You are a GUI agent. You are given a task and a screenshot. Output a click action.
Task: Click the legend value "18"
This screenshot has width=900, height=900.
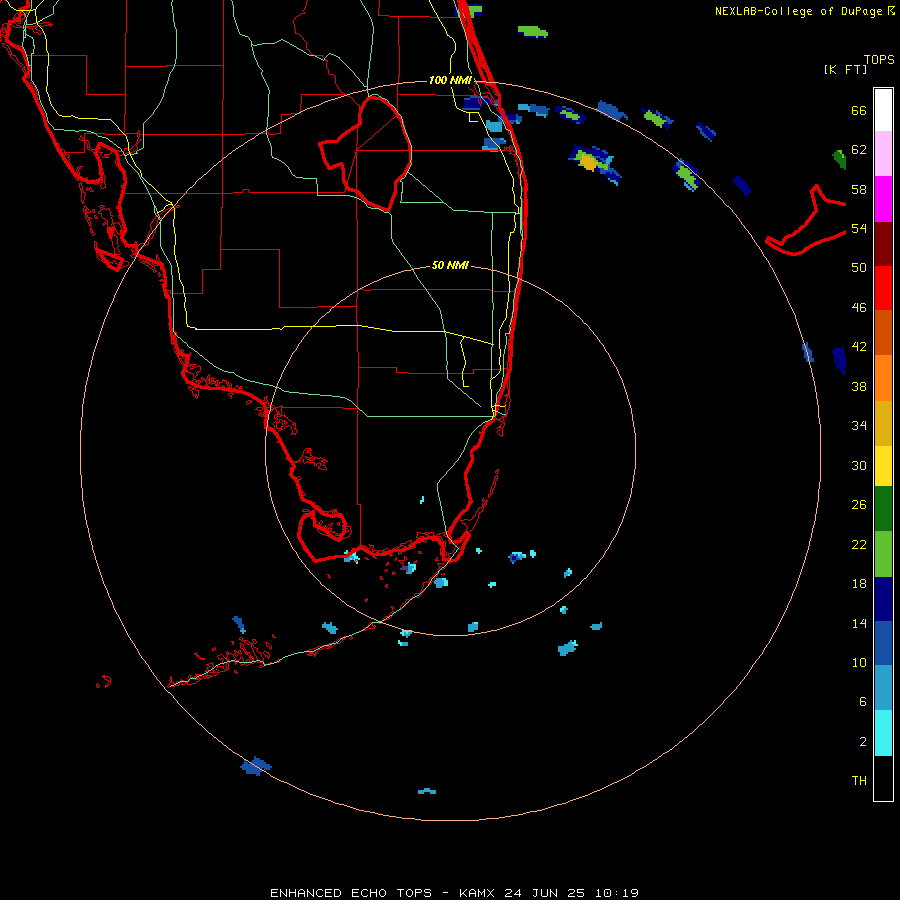tap(859, 584)
